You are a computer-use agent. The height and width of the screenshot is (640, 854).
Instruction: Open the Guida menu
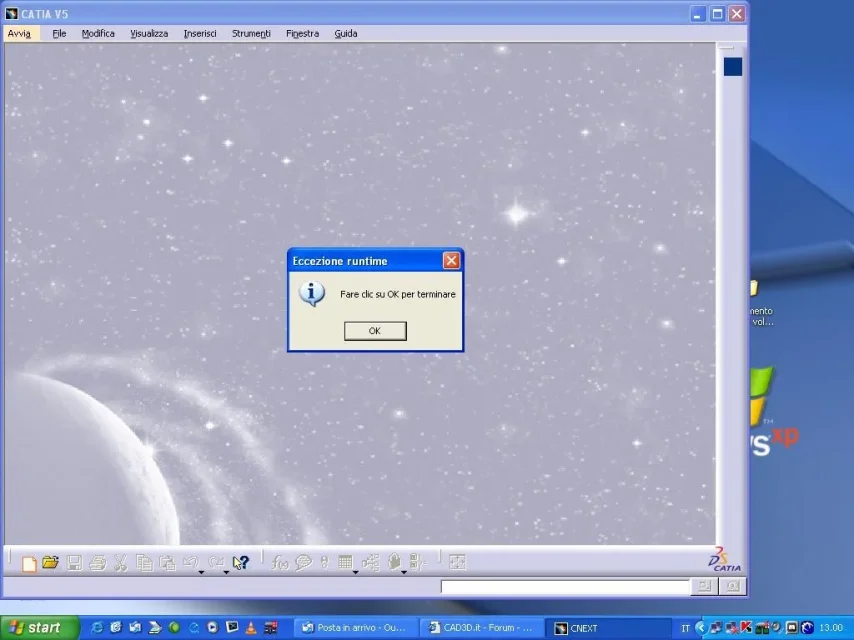pos(346,33)
